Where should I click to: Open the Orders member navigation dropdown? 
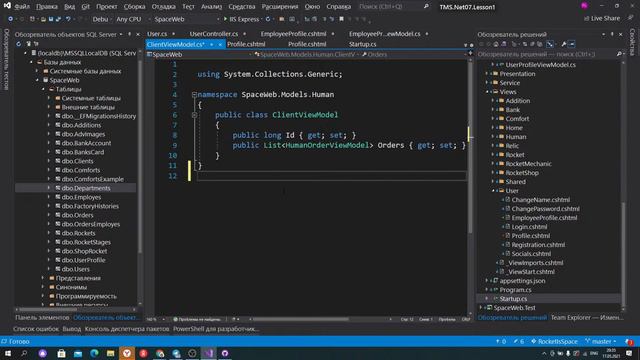(414, 54)
